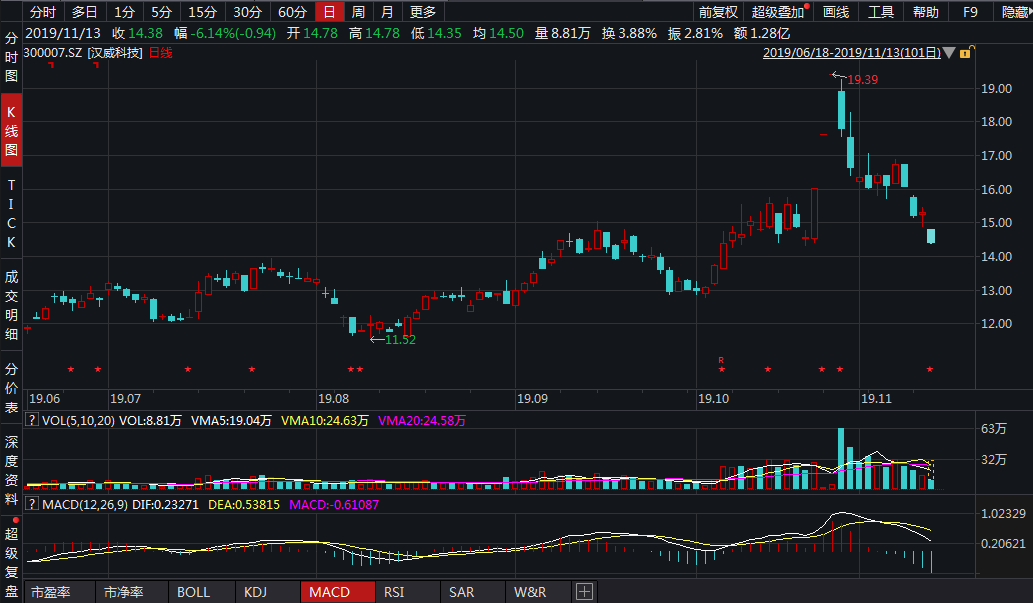Open the 画线 drawing tools
The image size is (1033, 603).
(836, 12)
